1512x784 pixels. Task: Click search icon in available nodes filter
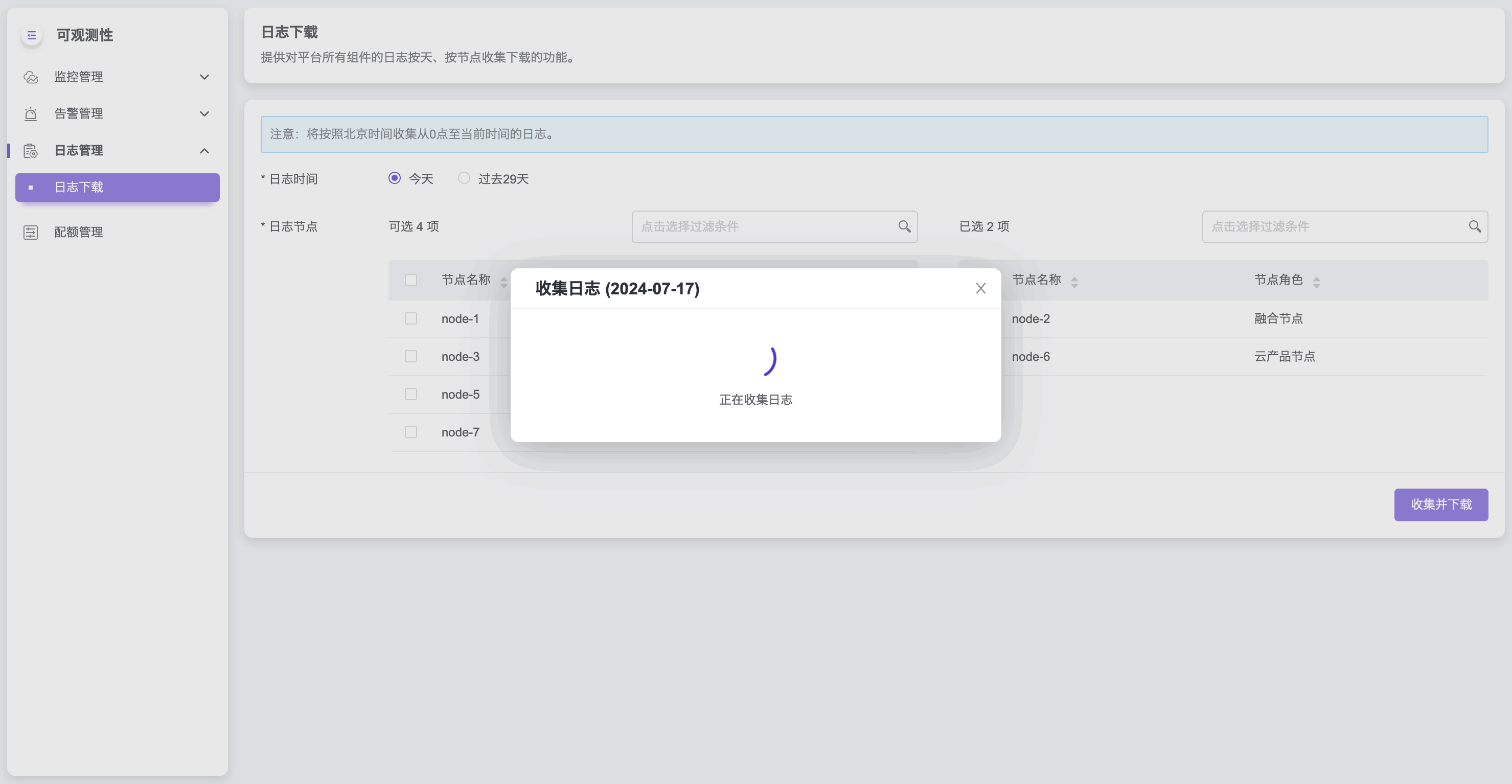(x=904, y=226)
